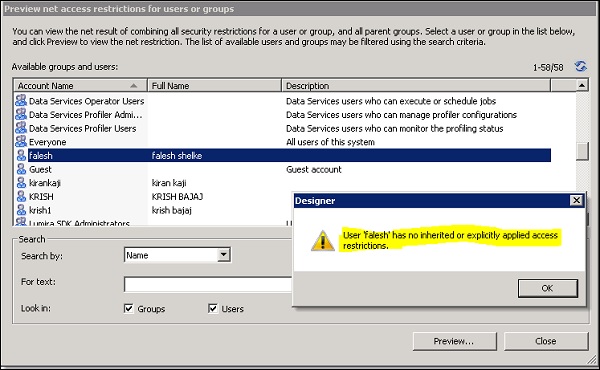Viewport: 600px width, 370px height.
Task: Click the Preview... button
Action: point(454,341)
